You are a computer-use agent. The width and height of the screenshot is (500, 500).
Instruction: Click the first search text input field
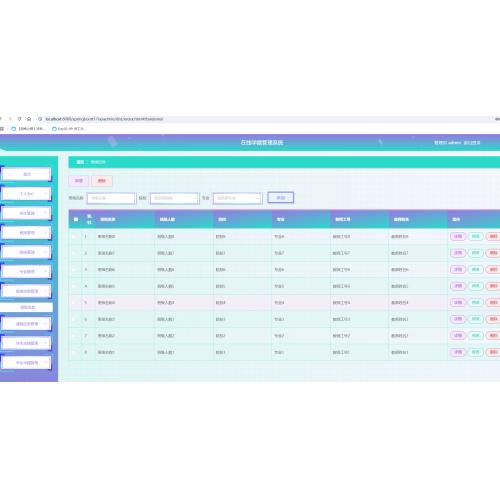(x=111, y=198)
